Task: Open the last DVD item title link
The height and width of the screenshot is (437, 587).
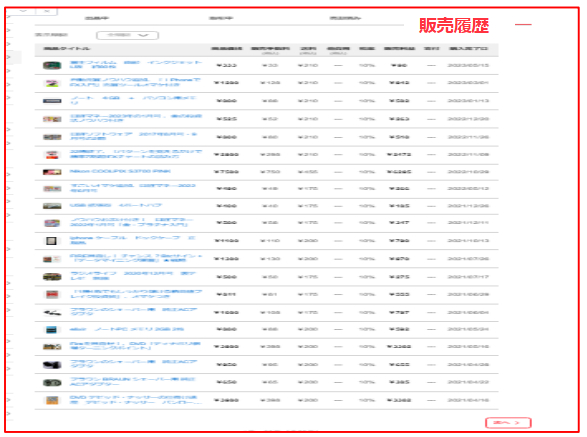Action: point(136,400)
